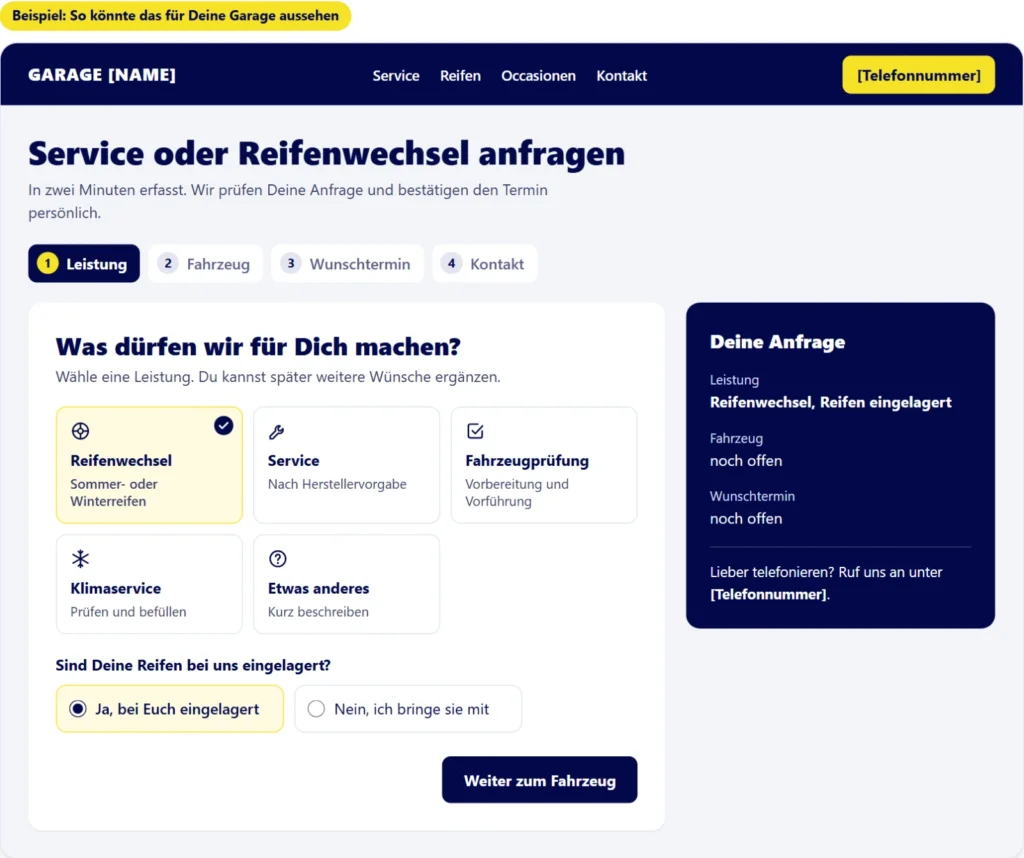Viewport: 1024px width, 858px height.
Task: Select radio 'Ja, bei Euch eingelagert'
Action: (x=170, y=708)
